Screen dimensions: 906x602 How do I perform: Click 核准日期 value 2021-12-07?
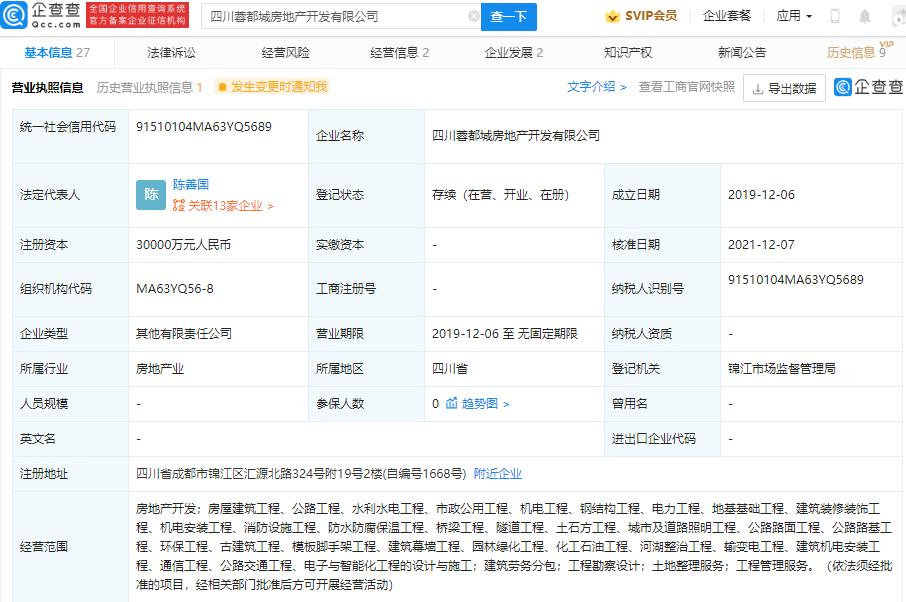pyautogui.click(x=761, y=245)
